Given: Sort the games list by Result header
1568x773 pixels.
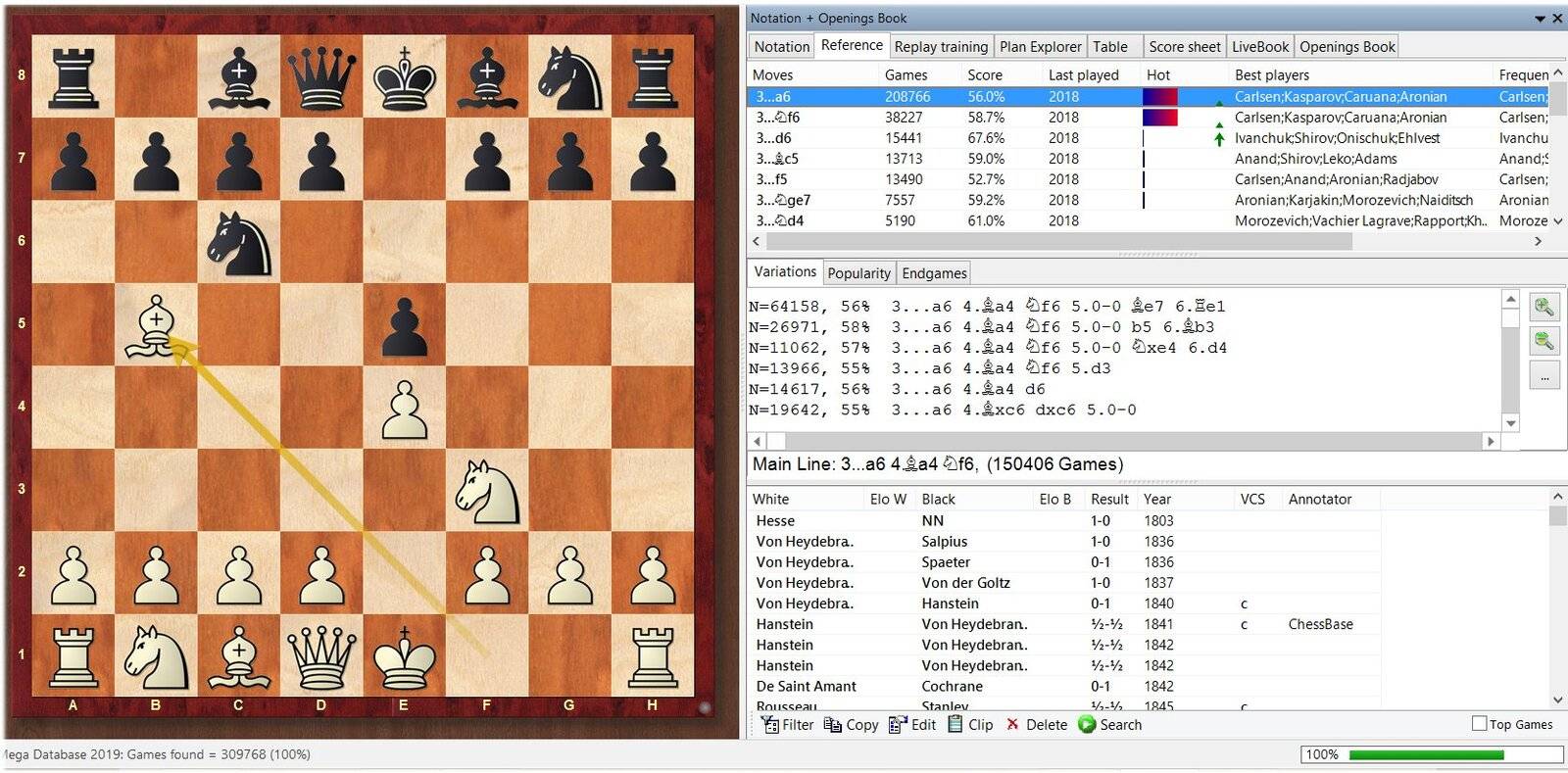Looking at the screenshot, I should 1110,499.
